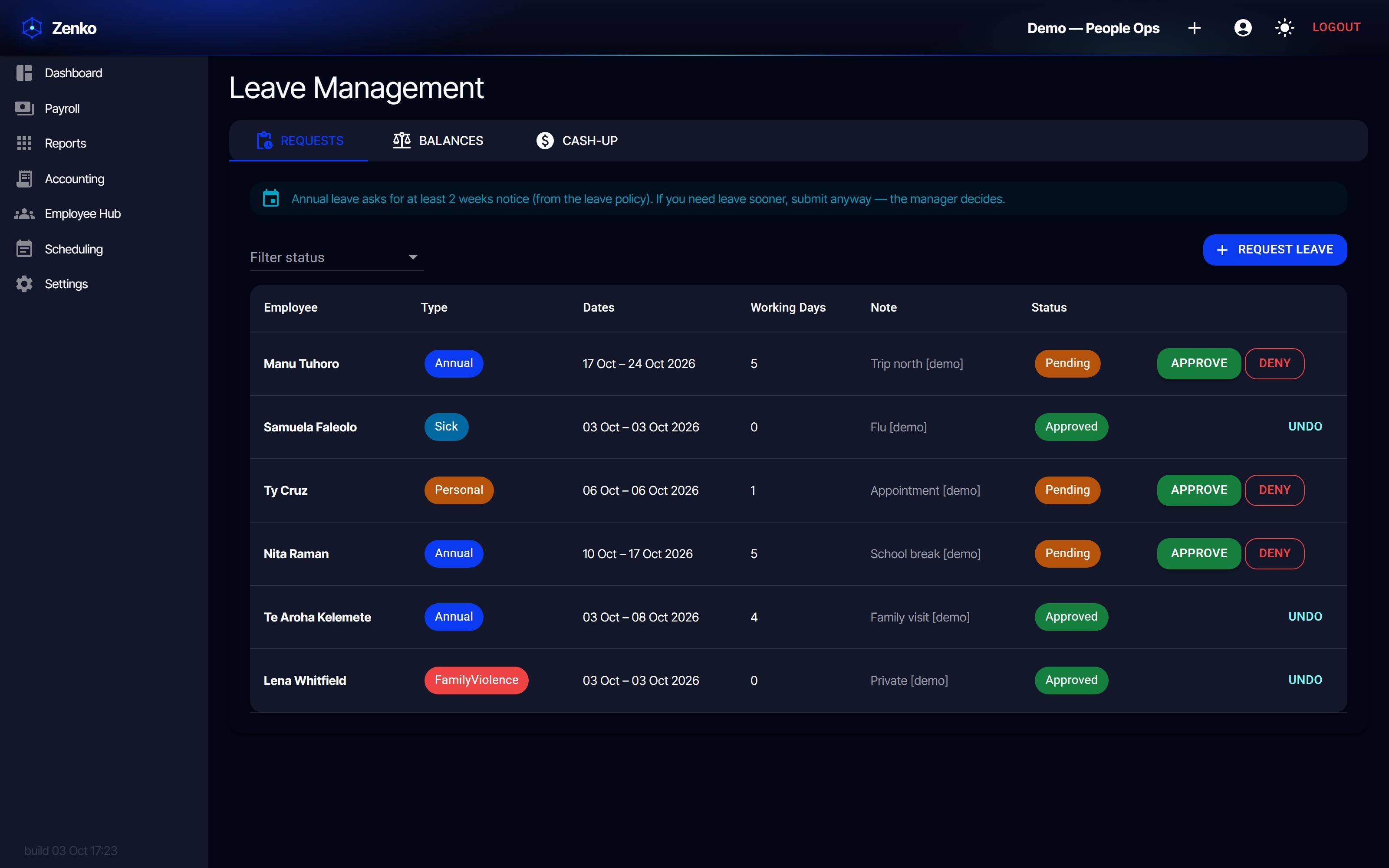Open the Filter status dropdown
The height and width of the screenshot is (868, 1389).
(336, 257)
